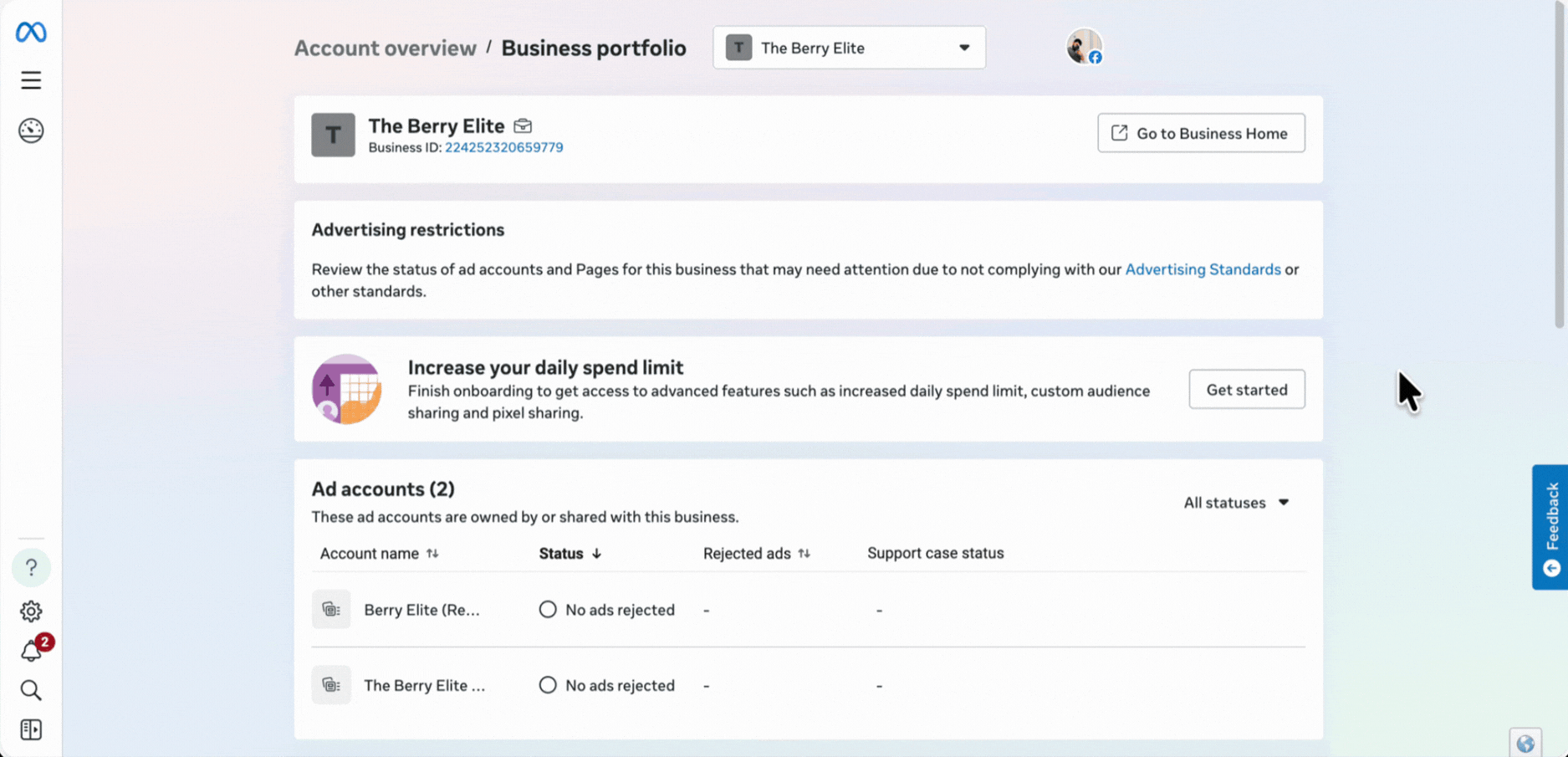The image size is (1568, 757).
Task: Open the Feedback side tab
Action: click(x=1550, y=527)
